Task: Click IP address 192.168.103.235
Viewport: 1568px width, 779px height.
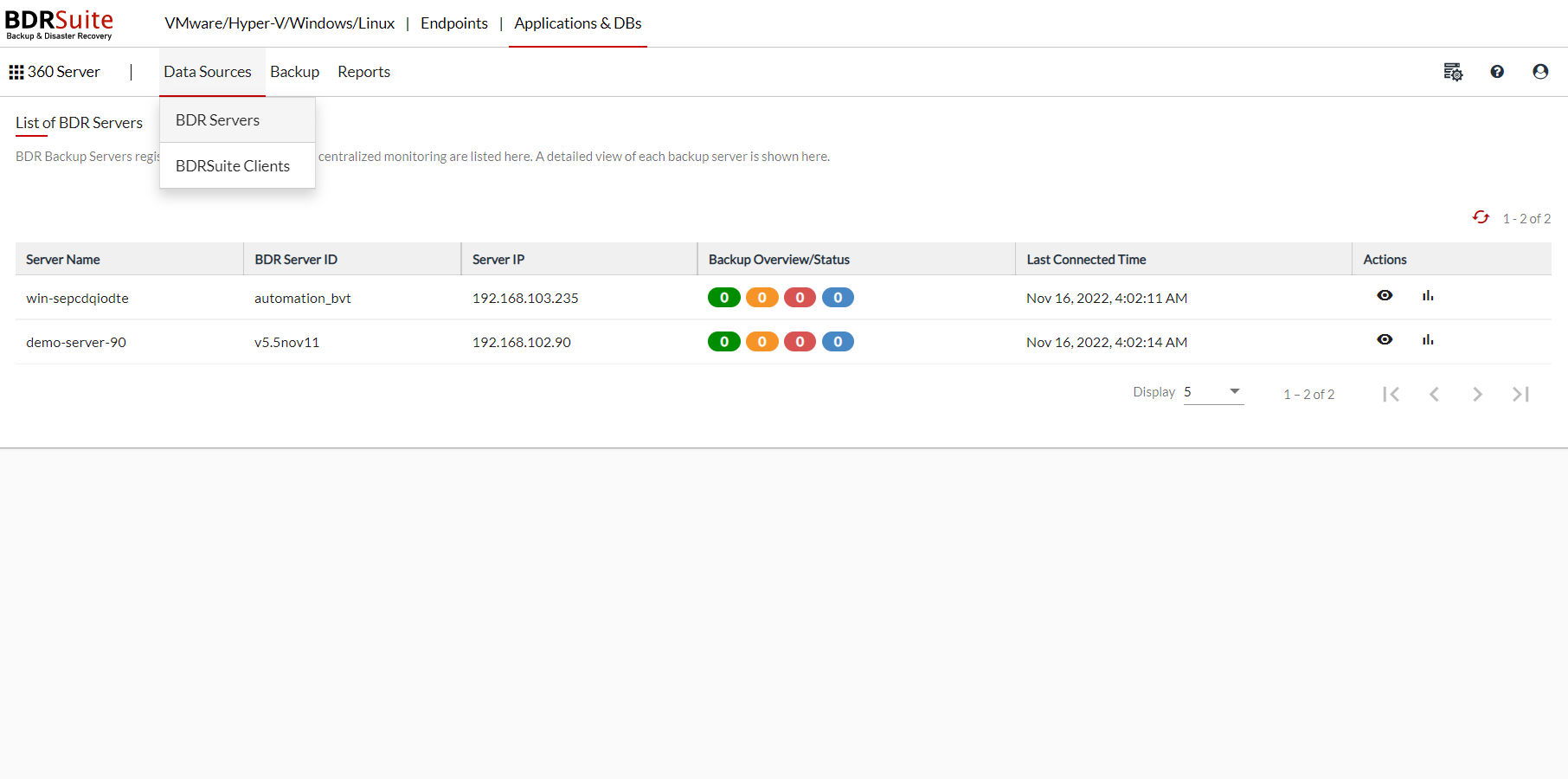Action: click(525, 299)
